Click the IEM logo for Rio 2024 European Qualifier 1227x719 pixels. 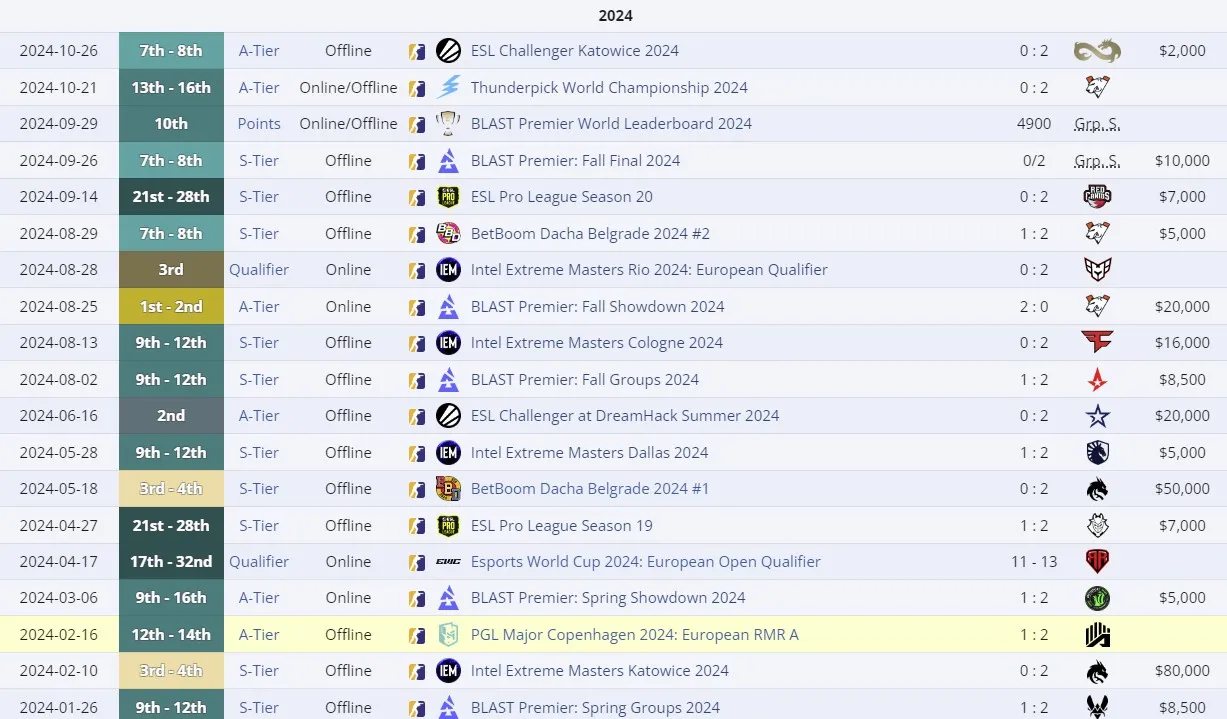coord(449,270)
